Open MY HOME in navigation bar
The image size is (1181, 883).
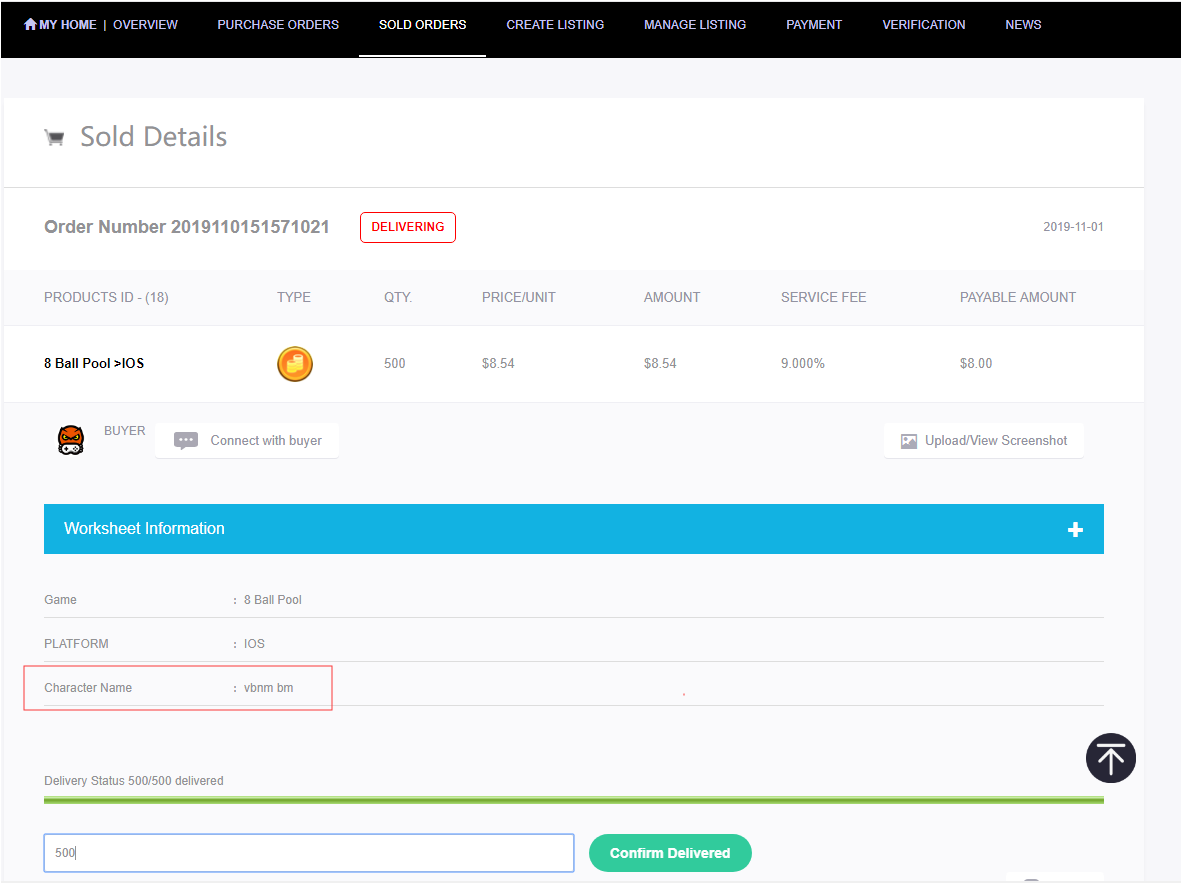(68, 25)
